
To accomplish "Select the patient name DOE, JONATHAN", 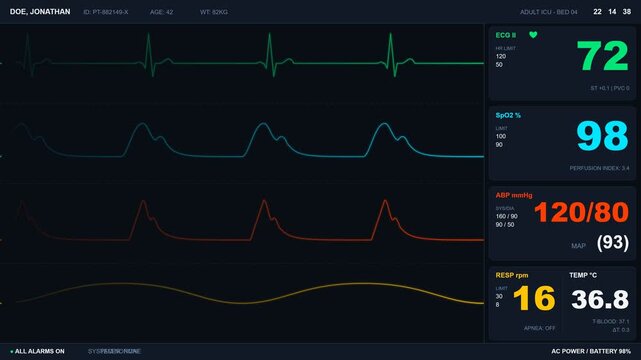I will 40,12.
